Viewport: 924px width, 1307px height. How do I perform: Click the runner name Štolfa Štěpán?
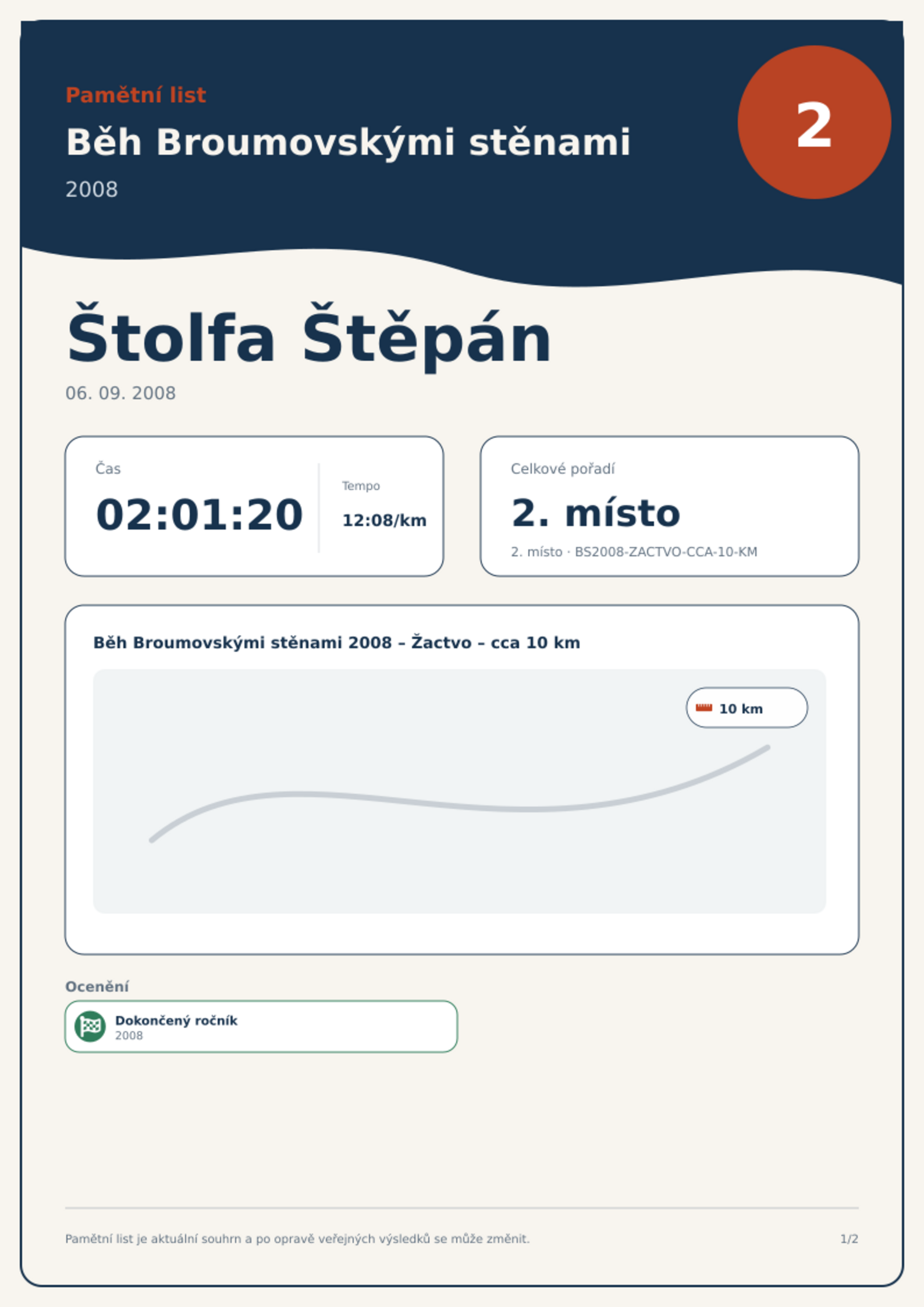click(x=308, y=338)
